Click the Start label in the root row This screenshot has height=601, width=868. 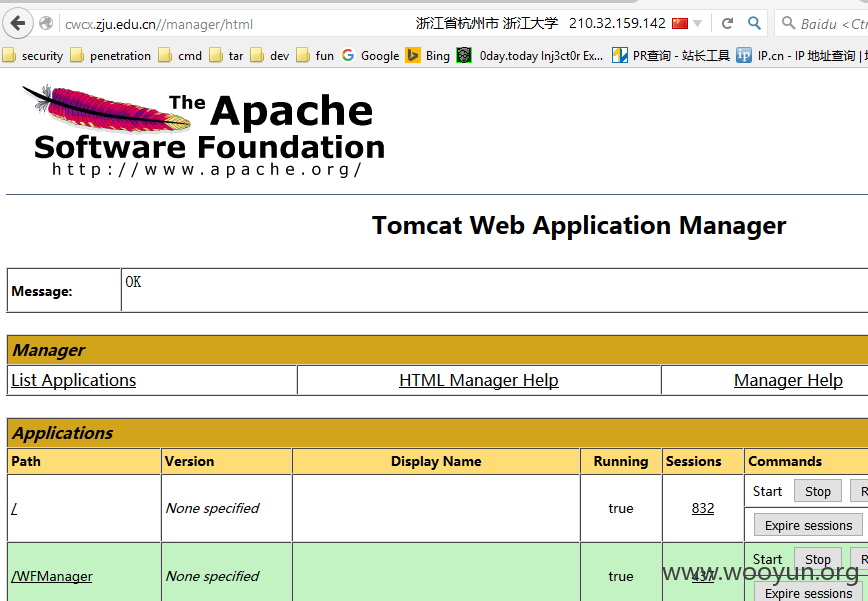coord(767,491)
